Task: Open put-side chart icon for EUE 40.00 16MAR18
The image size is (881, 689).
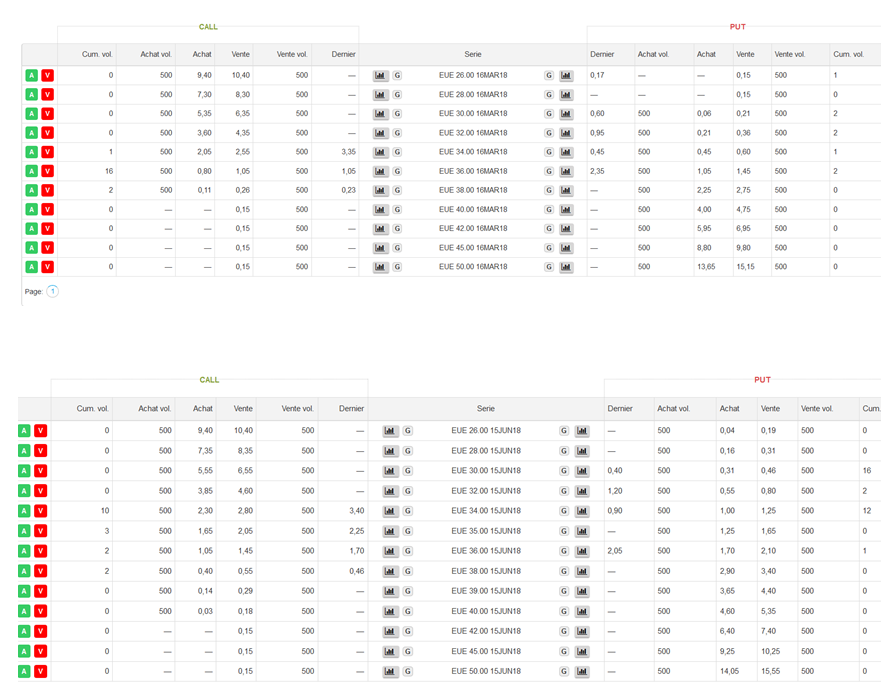Action: pyautogui.click(x=566, y=210)
